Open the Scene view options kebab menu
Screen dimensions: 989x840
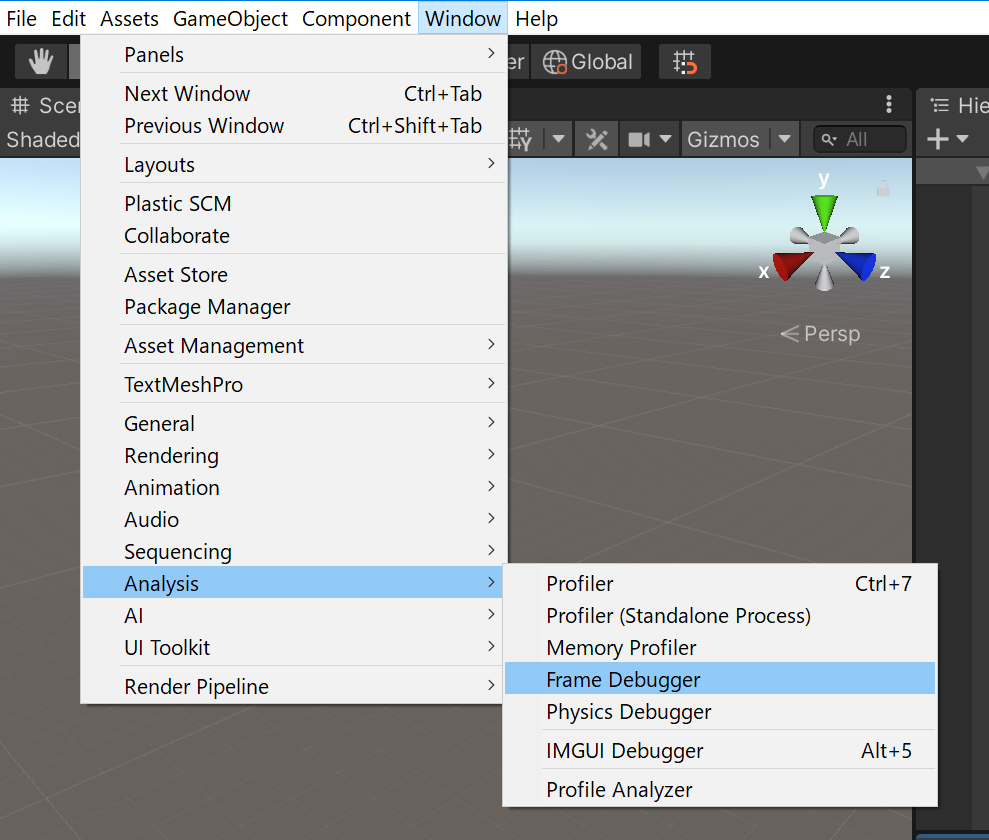pyautogui.click(x=891, y=105)
